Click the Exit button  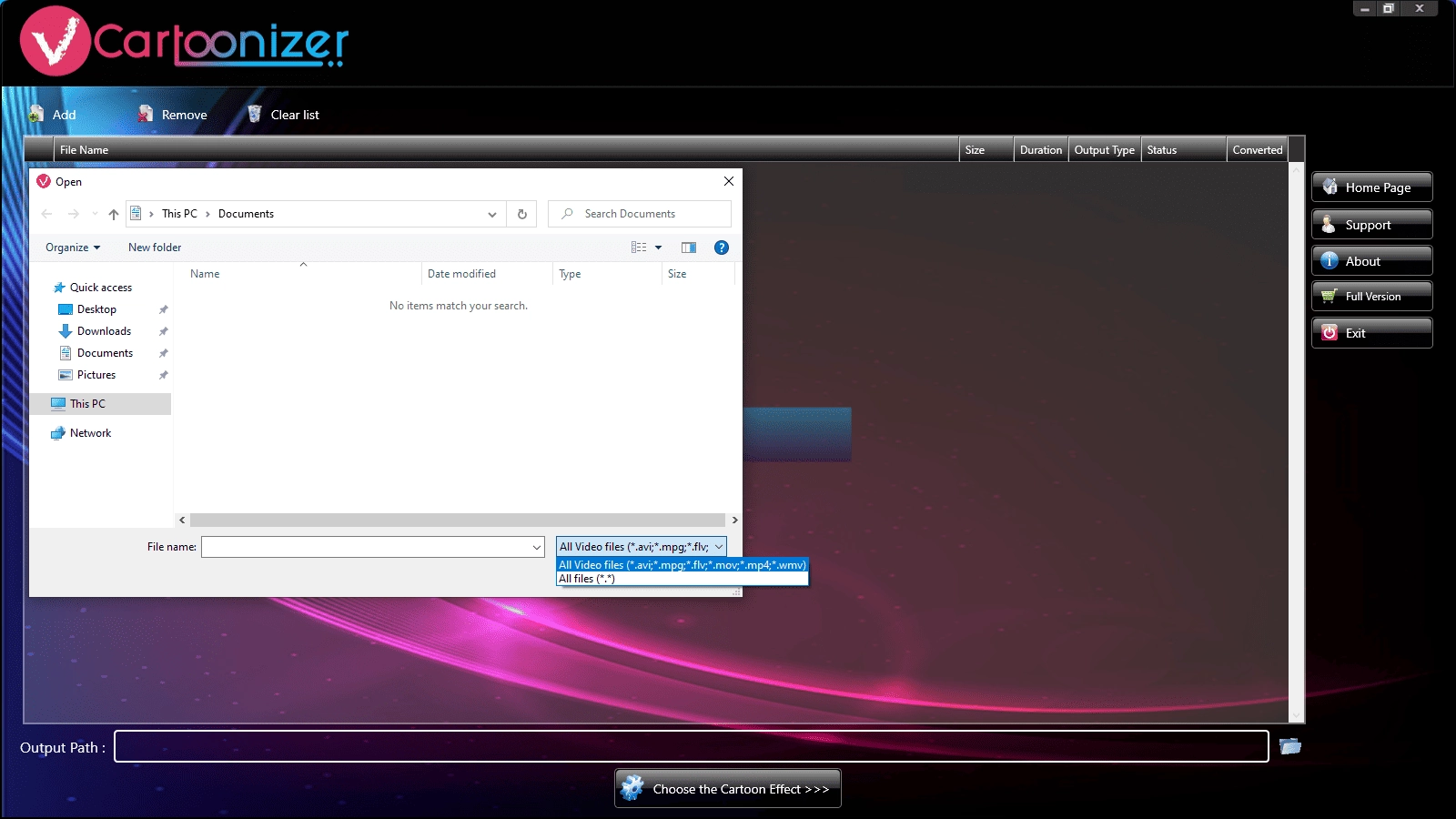coord(1371,333)
